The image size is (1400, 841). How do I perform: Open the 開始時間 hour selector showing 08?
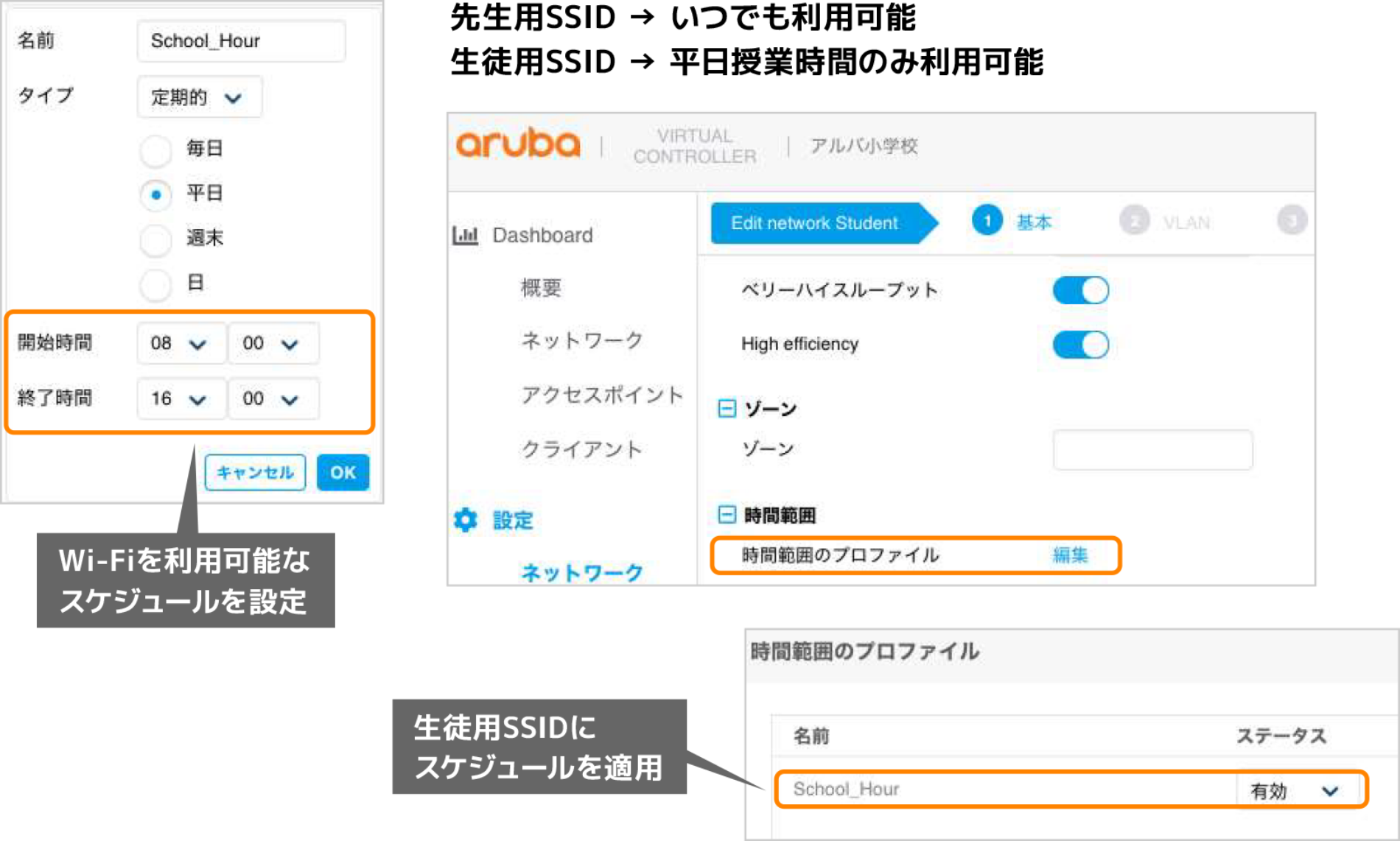[181, 343]
